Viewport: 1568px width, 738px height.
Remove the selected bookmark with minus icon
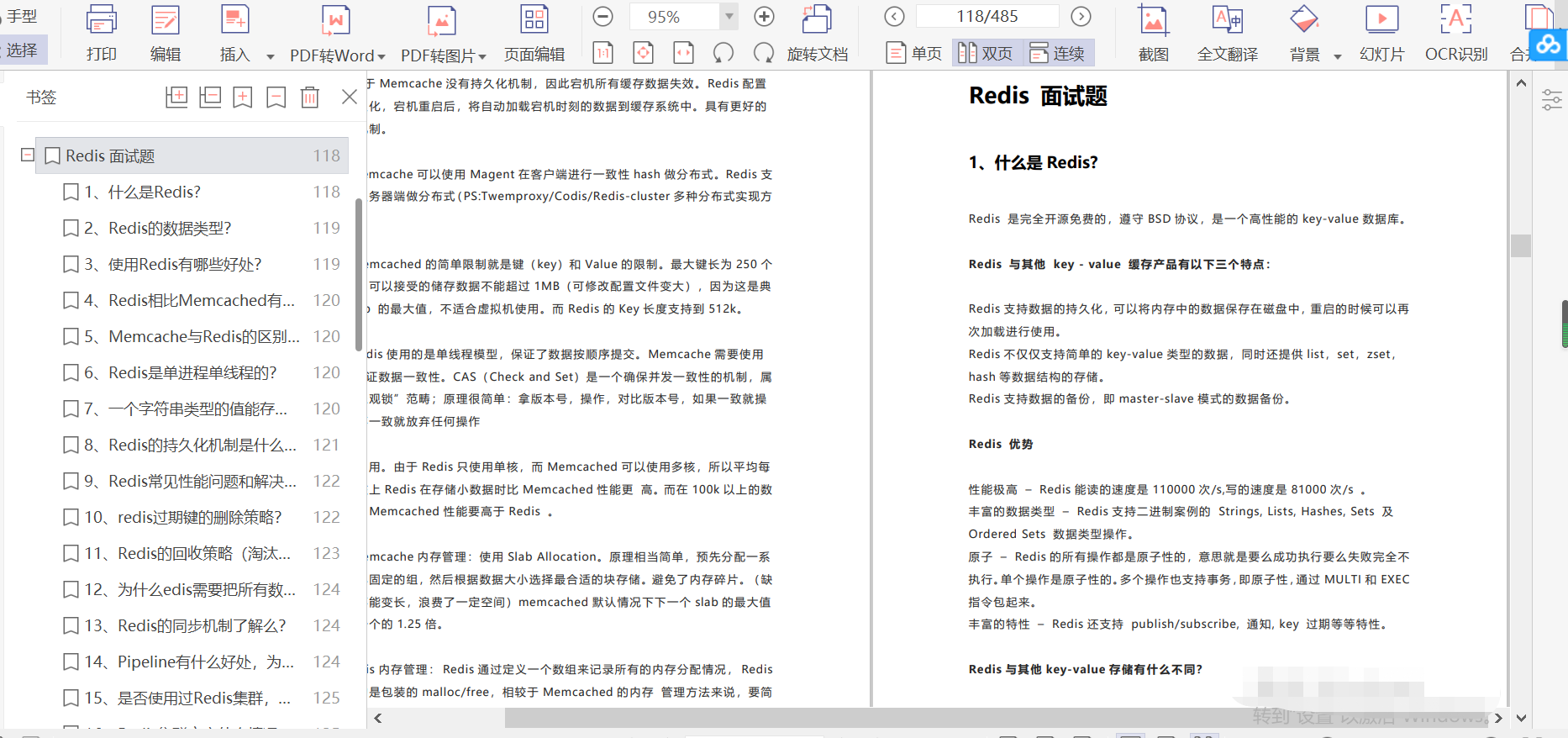(x=276, y=98)
